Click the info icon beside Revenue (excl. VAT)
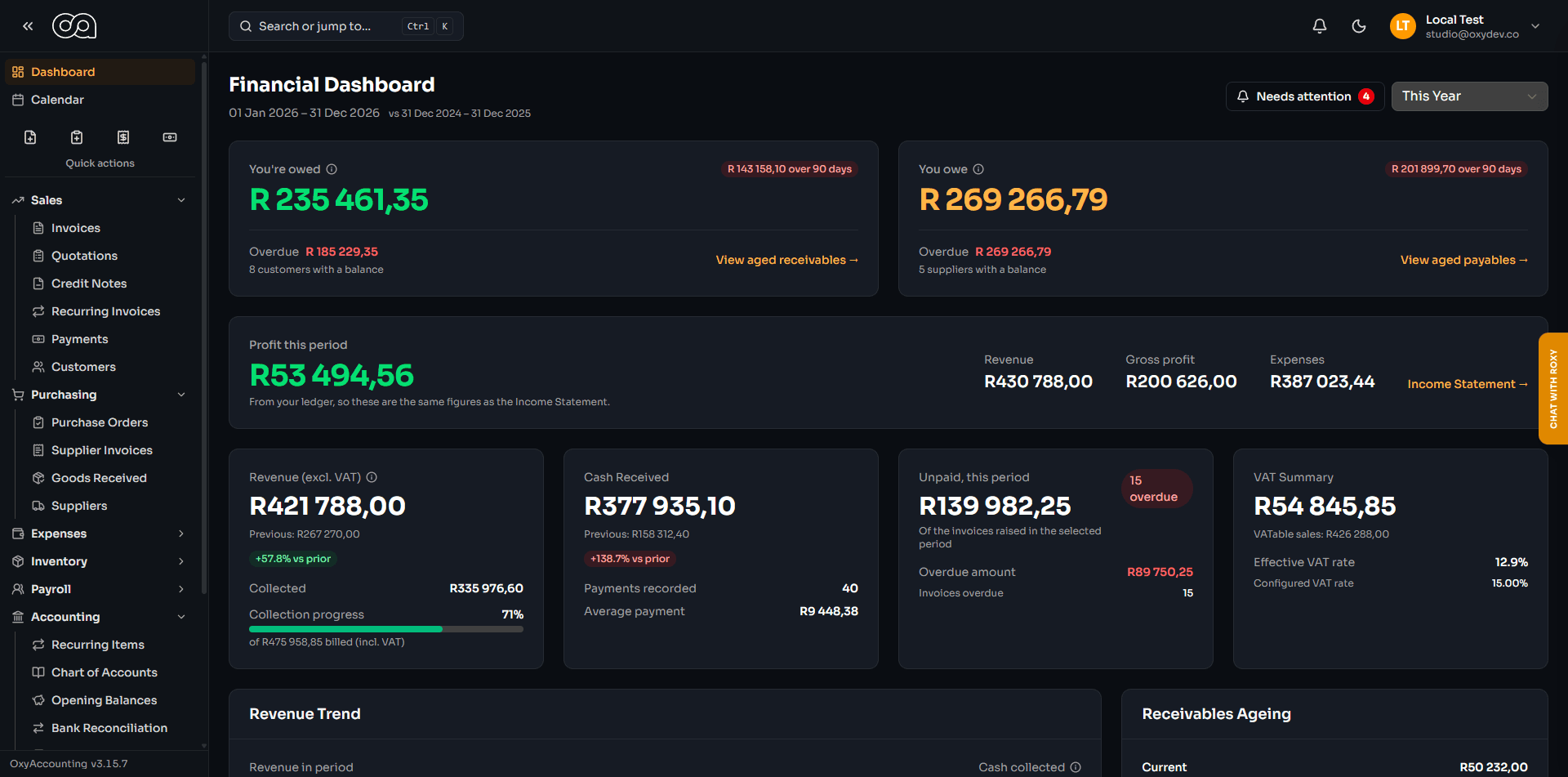Image resolution: width=1568 pixels, height=777 pixels. (x=372, y=477)
